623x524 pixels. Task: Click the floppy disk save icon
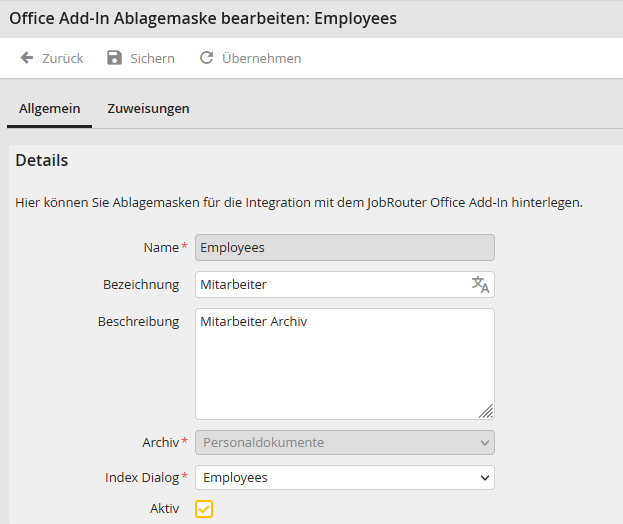(x=114, y=58)
